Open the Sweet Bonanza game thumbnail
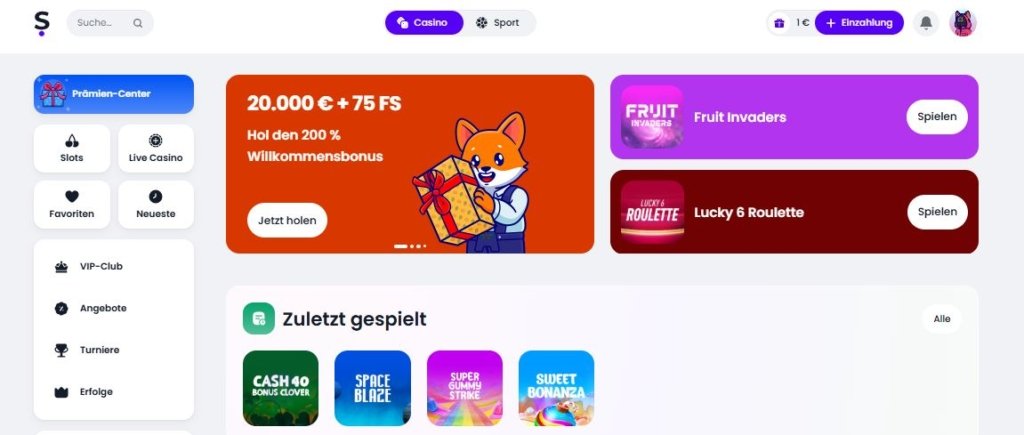The width and height of the screenshot is (1024, 435). [x=556, y=388]
